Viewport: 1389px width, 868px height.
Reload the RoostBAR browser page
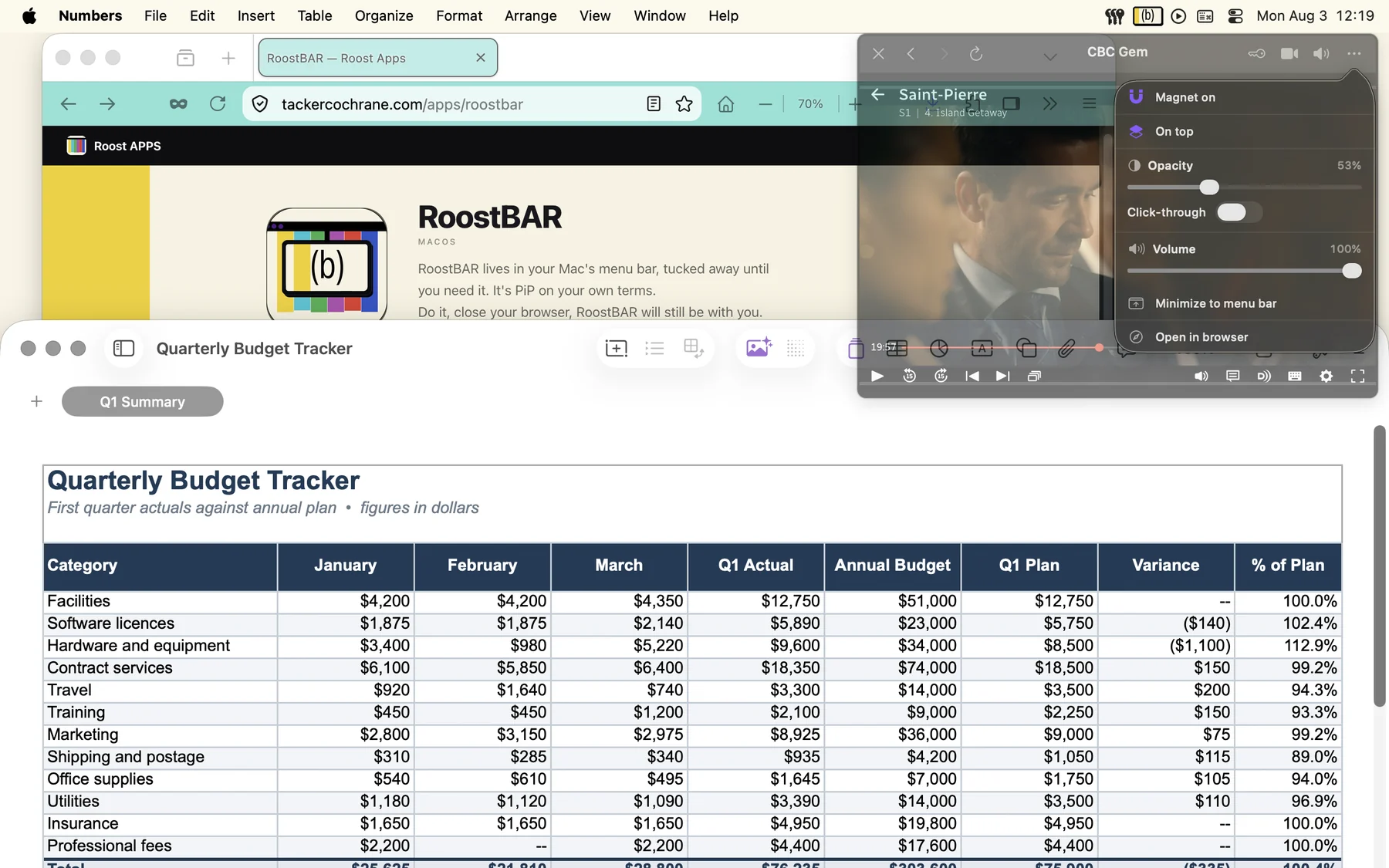[218, 104]
